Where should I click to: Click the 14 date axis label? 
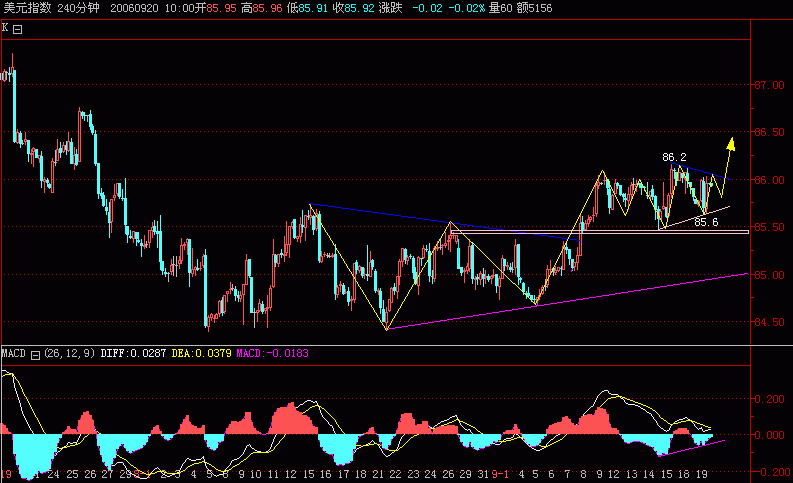coord(648,474)
